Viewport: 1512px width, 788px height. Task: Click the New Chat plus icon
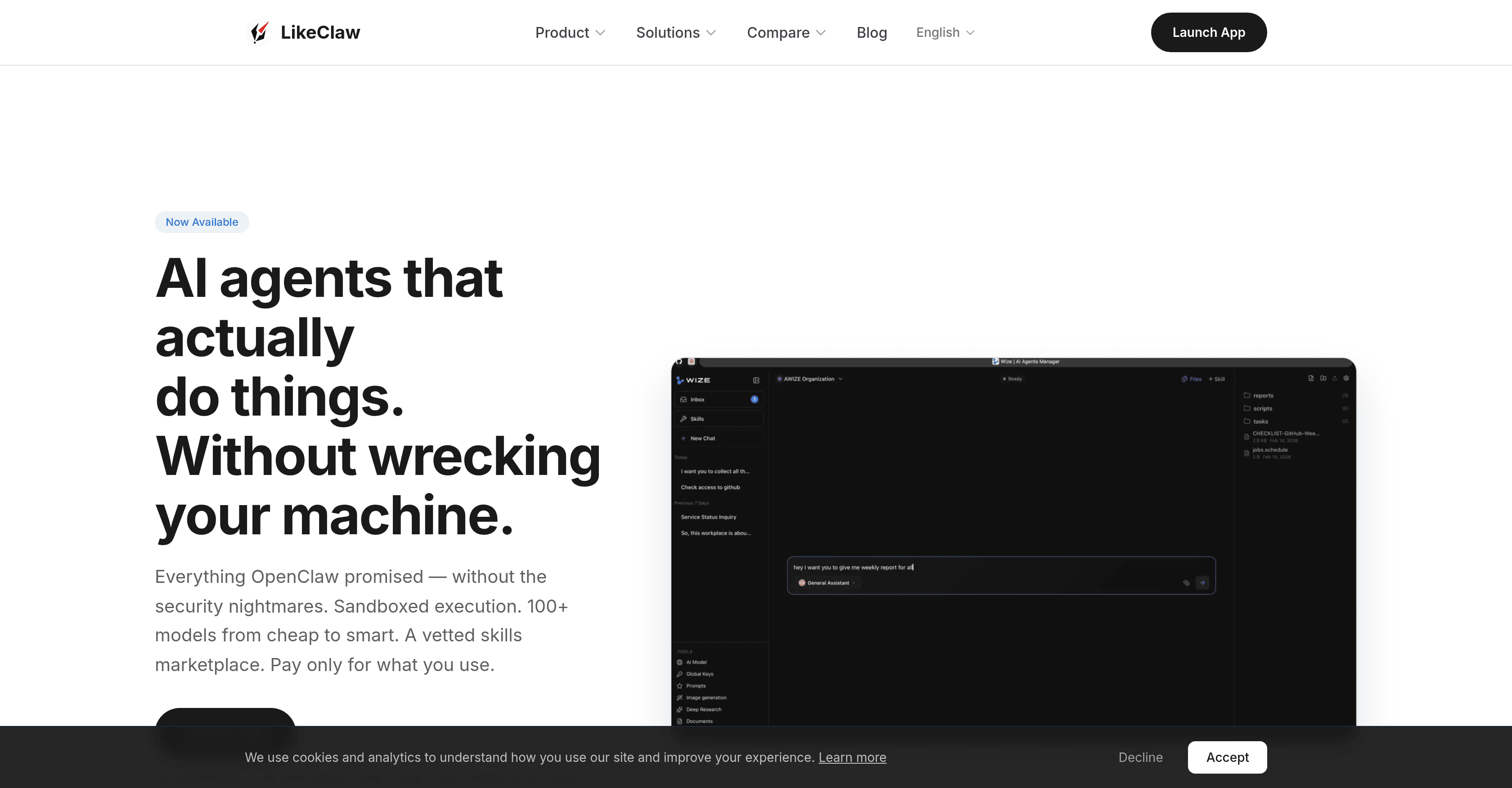pos(683,438)
